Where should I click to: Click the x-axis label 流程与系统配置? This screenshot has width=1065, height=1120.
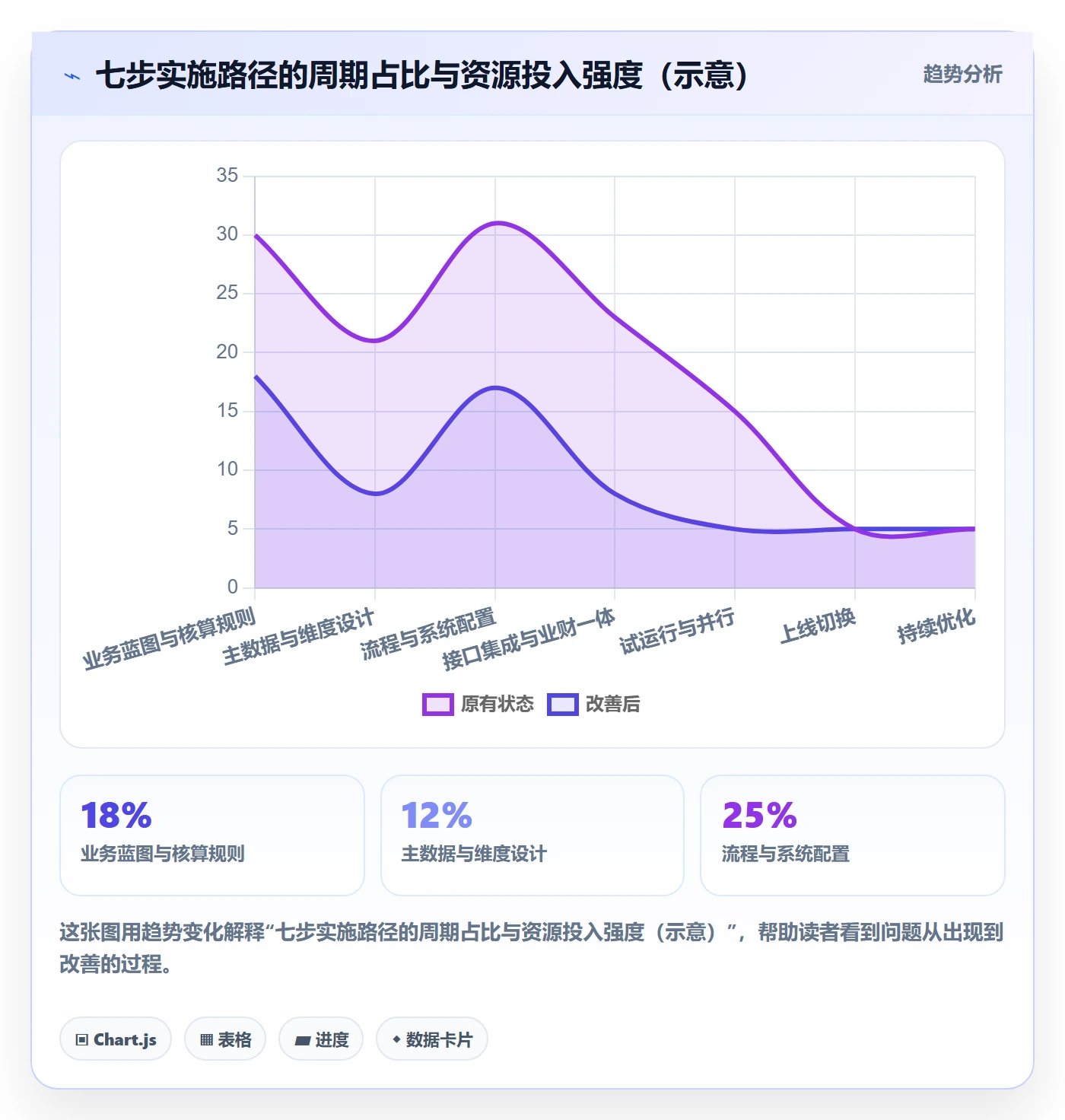click(428, 634)
